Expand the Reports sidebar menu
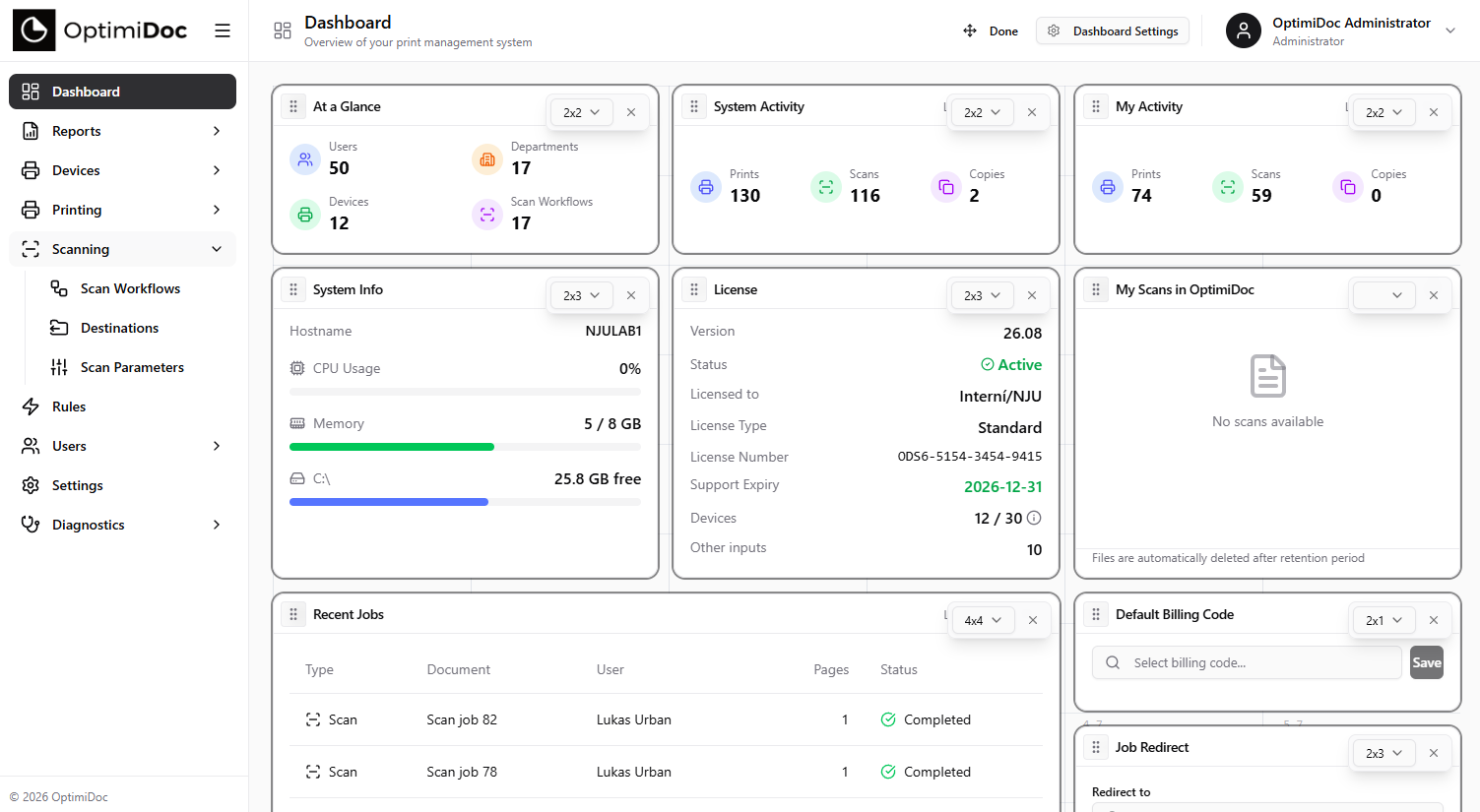Image resolution: width=1480 pixels, height=812 pixels. (x=122, y=131)
